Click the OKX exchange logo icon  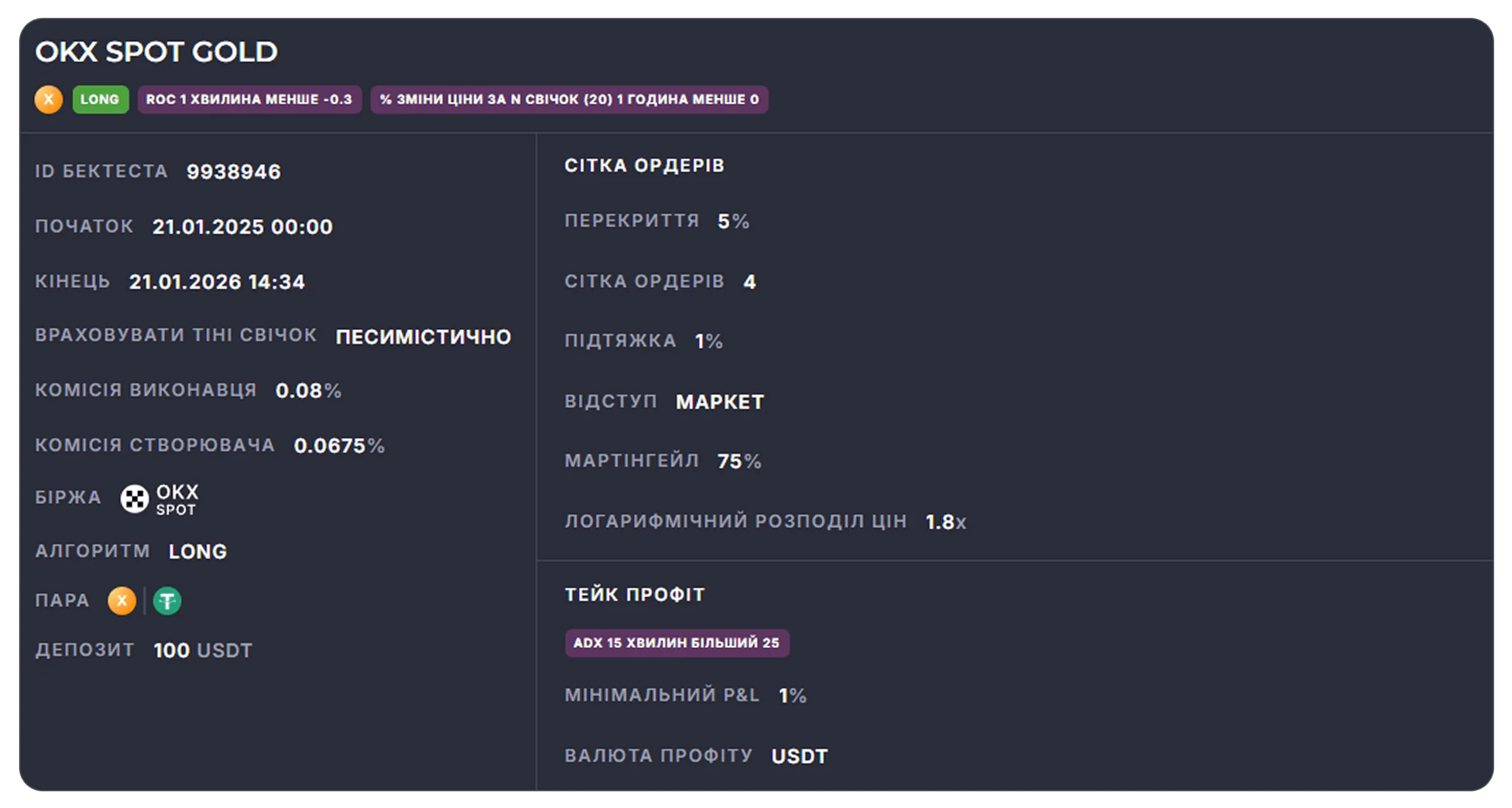[135, 499]
